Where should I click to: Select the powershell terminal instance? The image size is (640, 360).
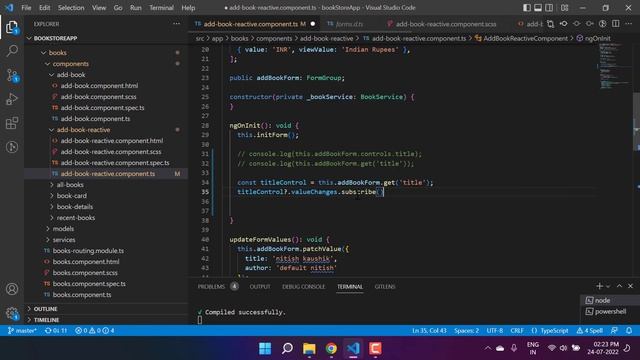point(610,311)
